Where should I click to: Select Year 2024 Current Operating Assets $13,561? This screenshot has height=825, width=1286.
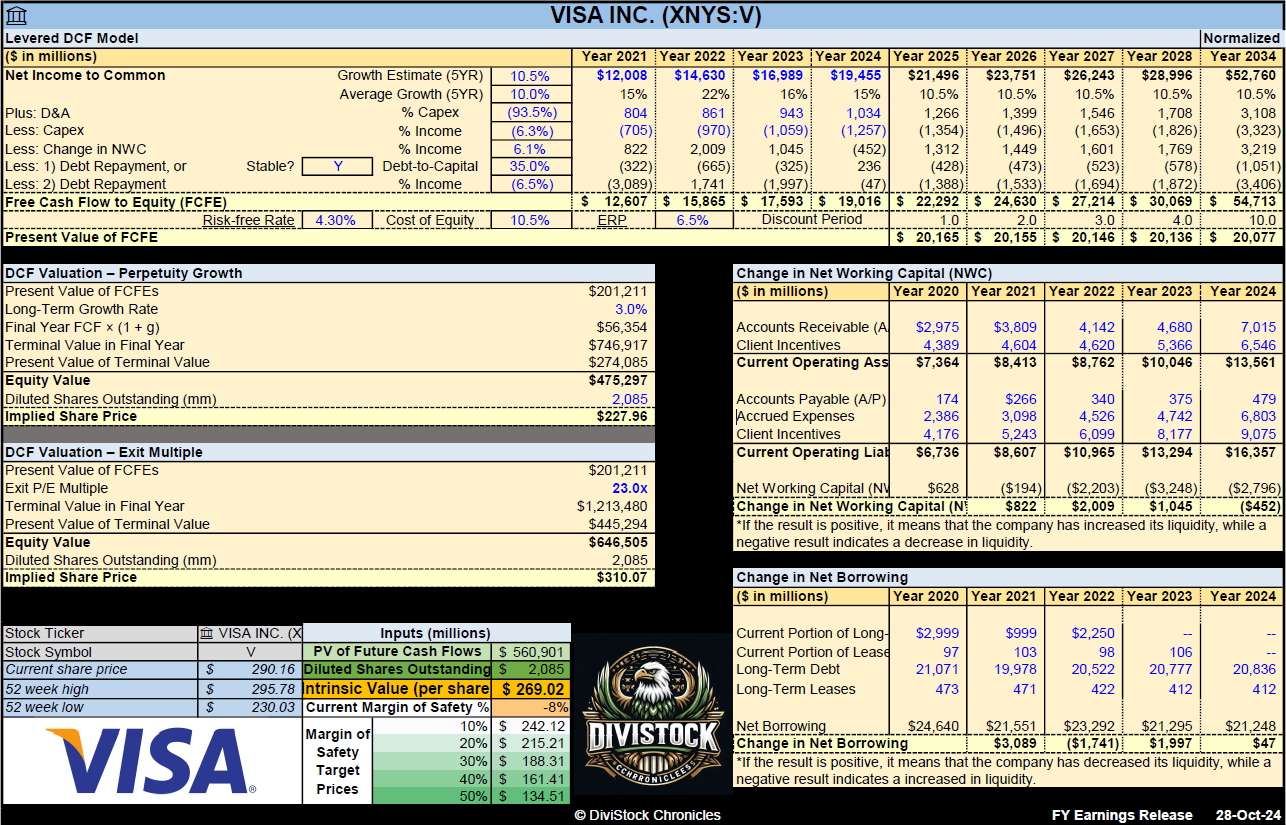point(1250,362)
